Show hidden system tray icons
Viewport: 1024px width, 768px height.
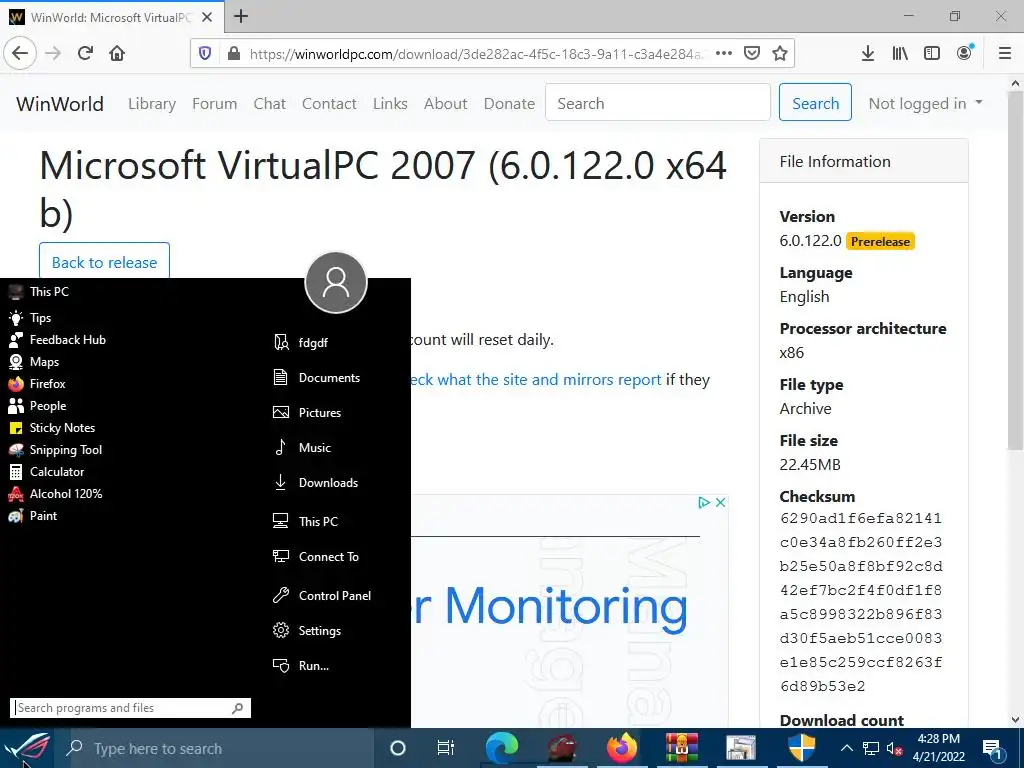[x=846, y=748]
